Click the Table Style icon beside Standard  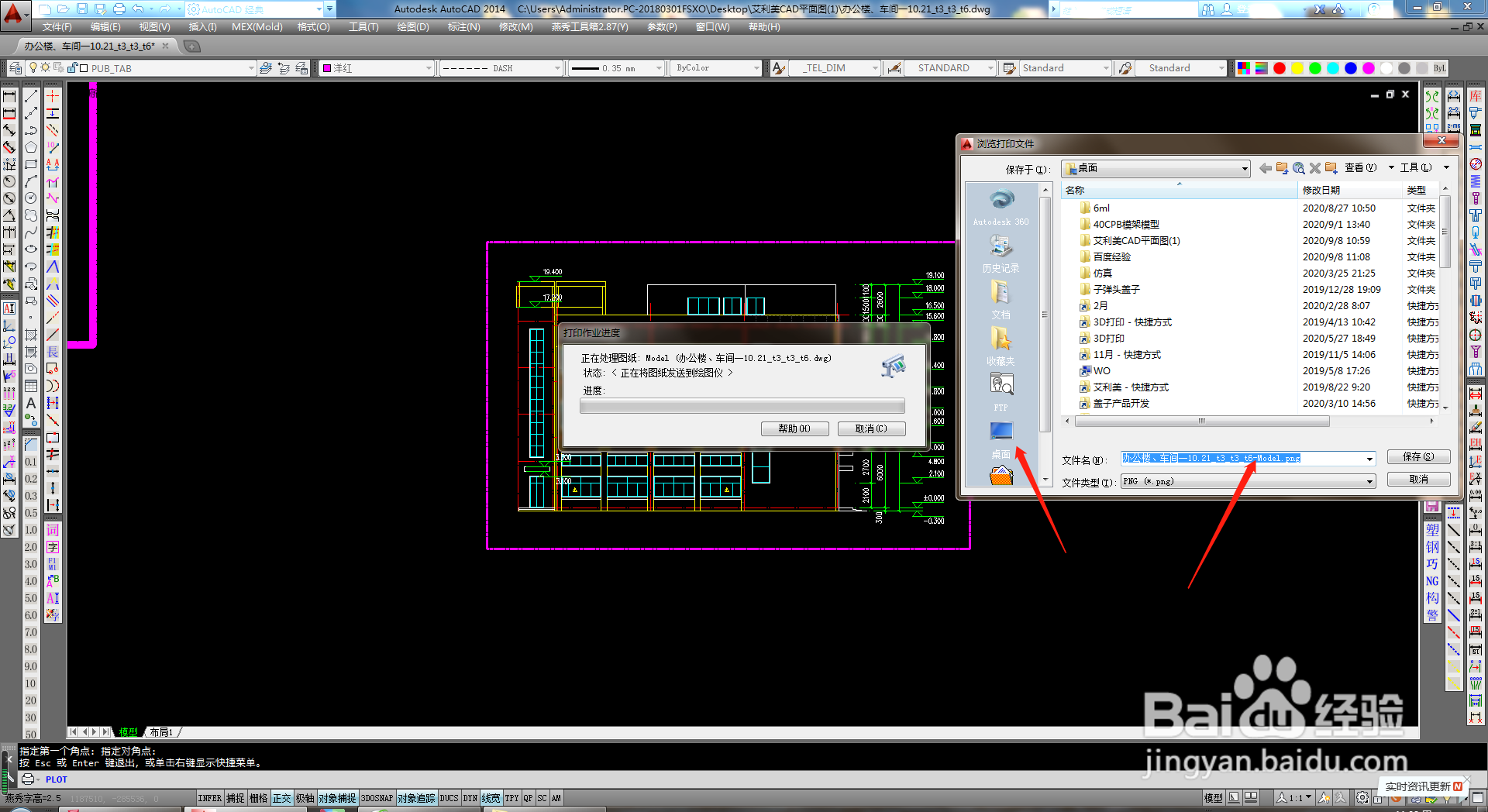pos(1009,68)
